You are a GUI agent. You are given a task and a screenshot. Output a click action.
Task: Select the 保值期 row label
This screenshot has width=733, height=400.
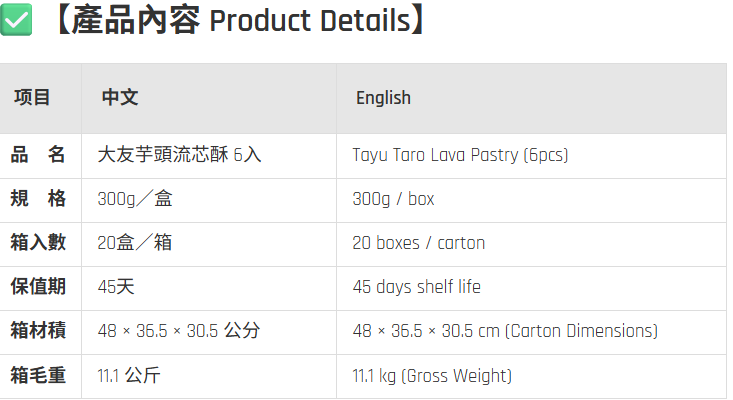[38, 286]
